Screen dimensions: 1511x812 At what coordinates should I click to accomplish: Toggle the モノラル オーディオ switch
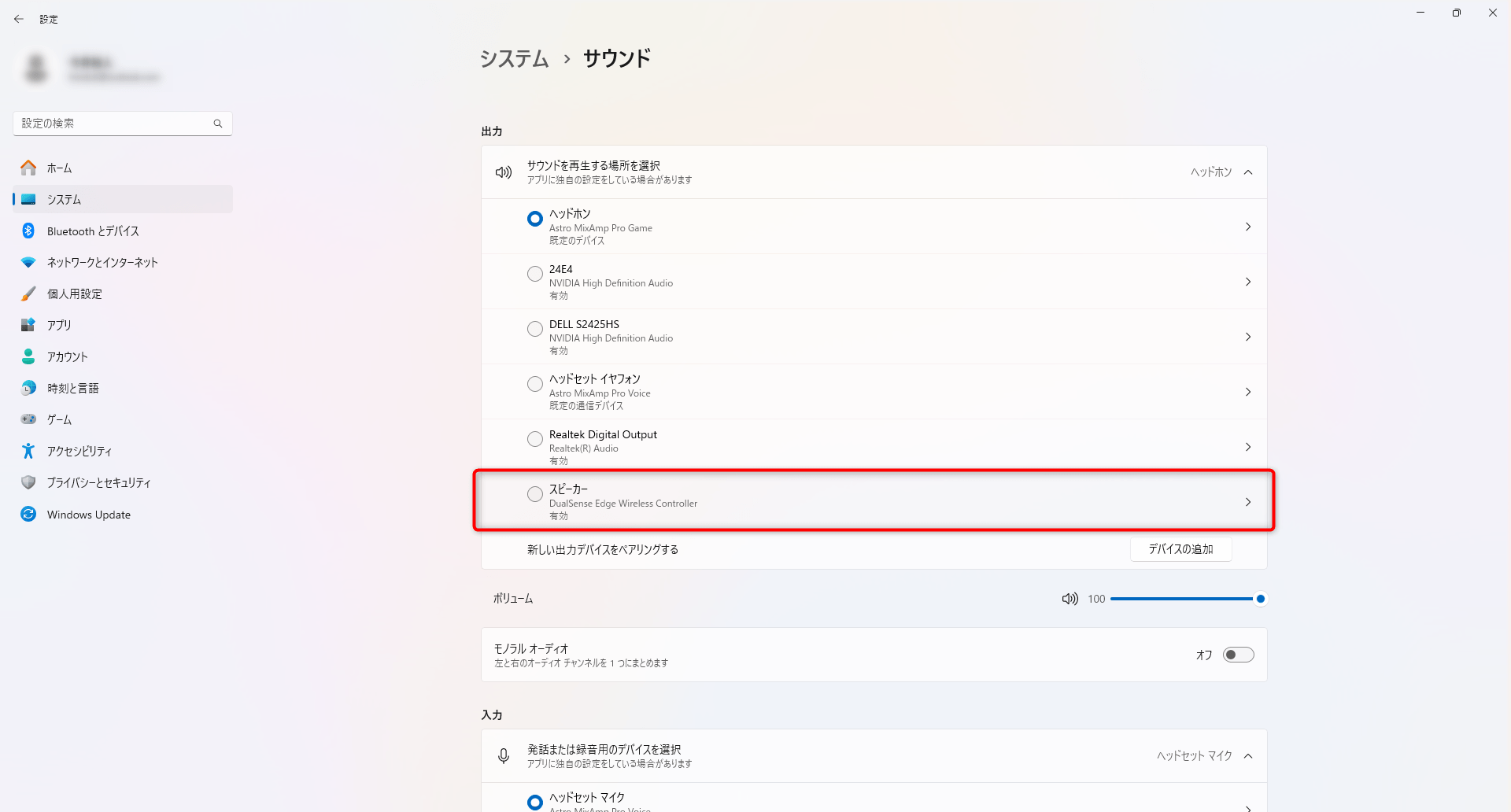(1238, 655)
